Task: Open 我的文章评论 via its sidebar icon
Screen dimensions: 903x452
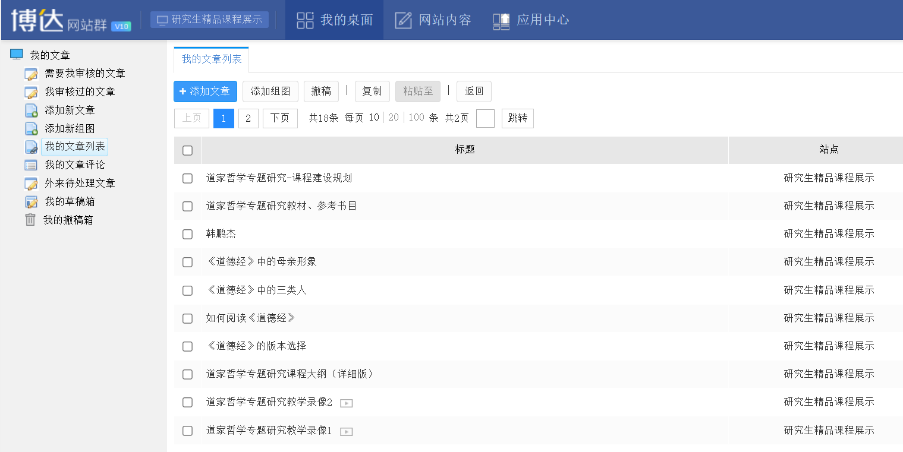Action: point(31,165)
